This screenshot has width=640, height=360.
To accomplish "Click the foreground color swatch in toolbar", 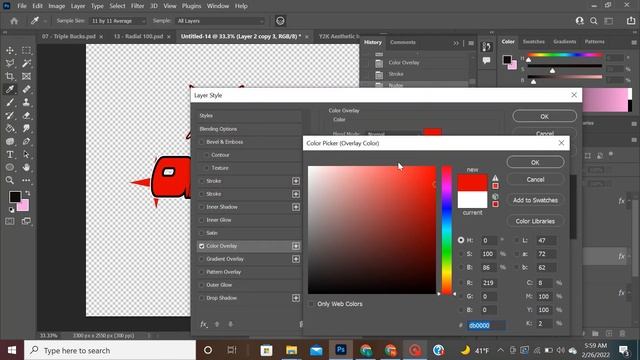I will [15, 197].
